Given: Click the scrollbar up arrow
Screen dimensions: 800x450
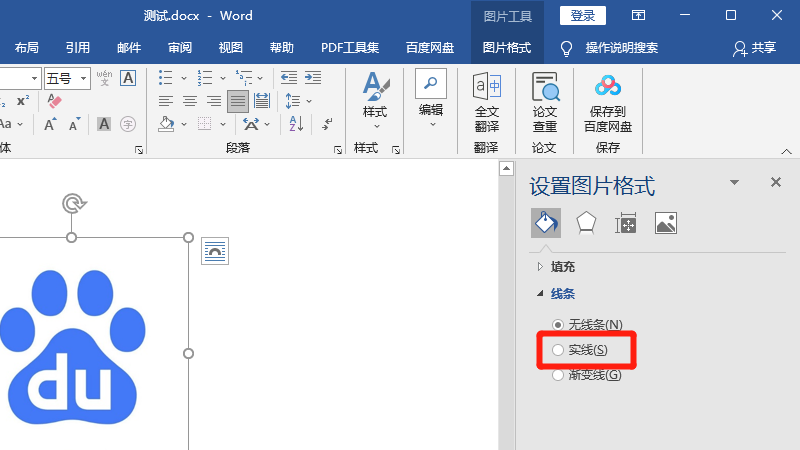Looking at the screenshot, I should tap(506, 168).
